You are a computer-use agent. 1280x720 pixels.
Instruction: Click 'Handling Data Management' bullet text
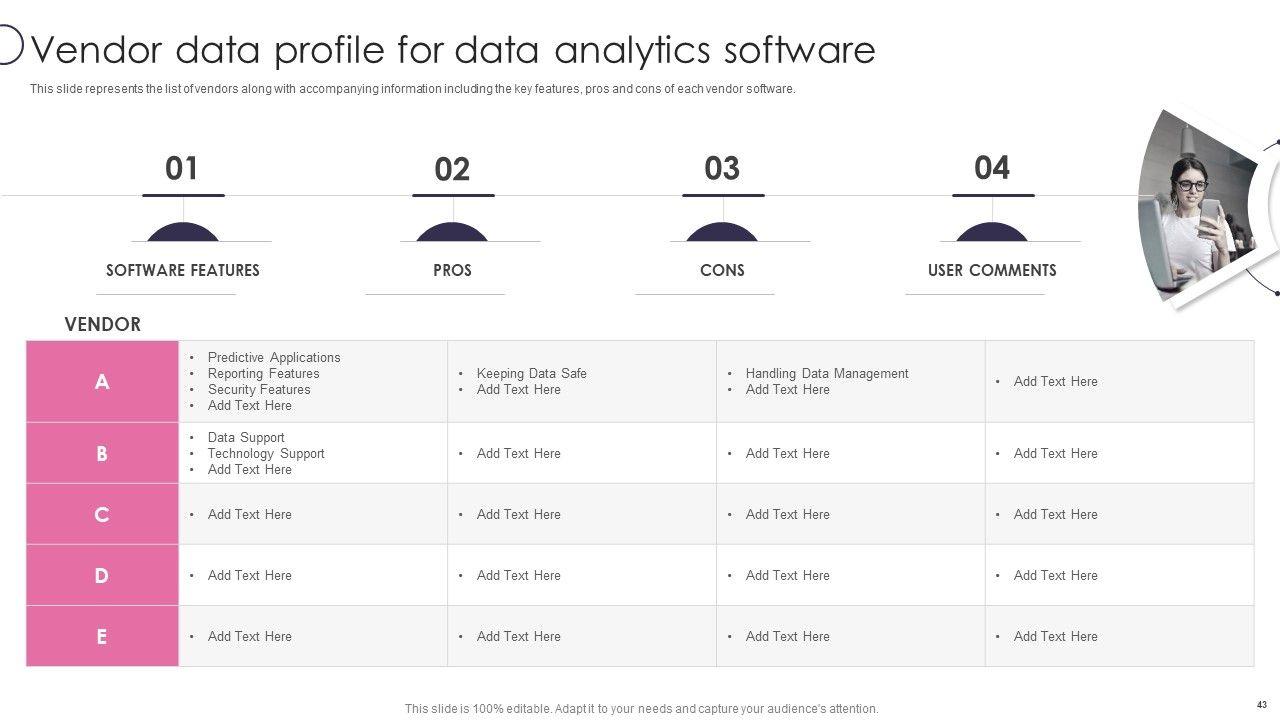click(827, 373)
